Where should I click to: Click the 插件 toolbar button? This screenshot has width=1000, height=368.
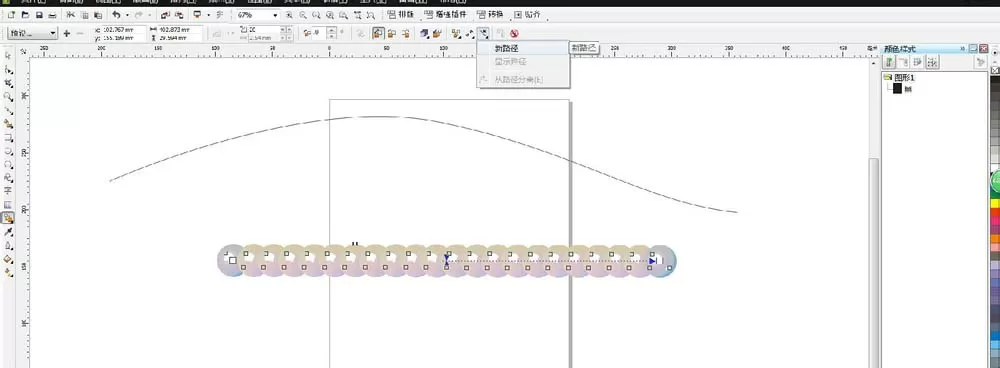pos(445,15)
